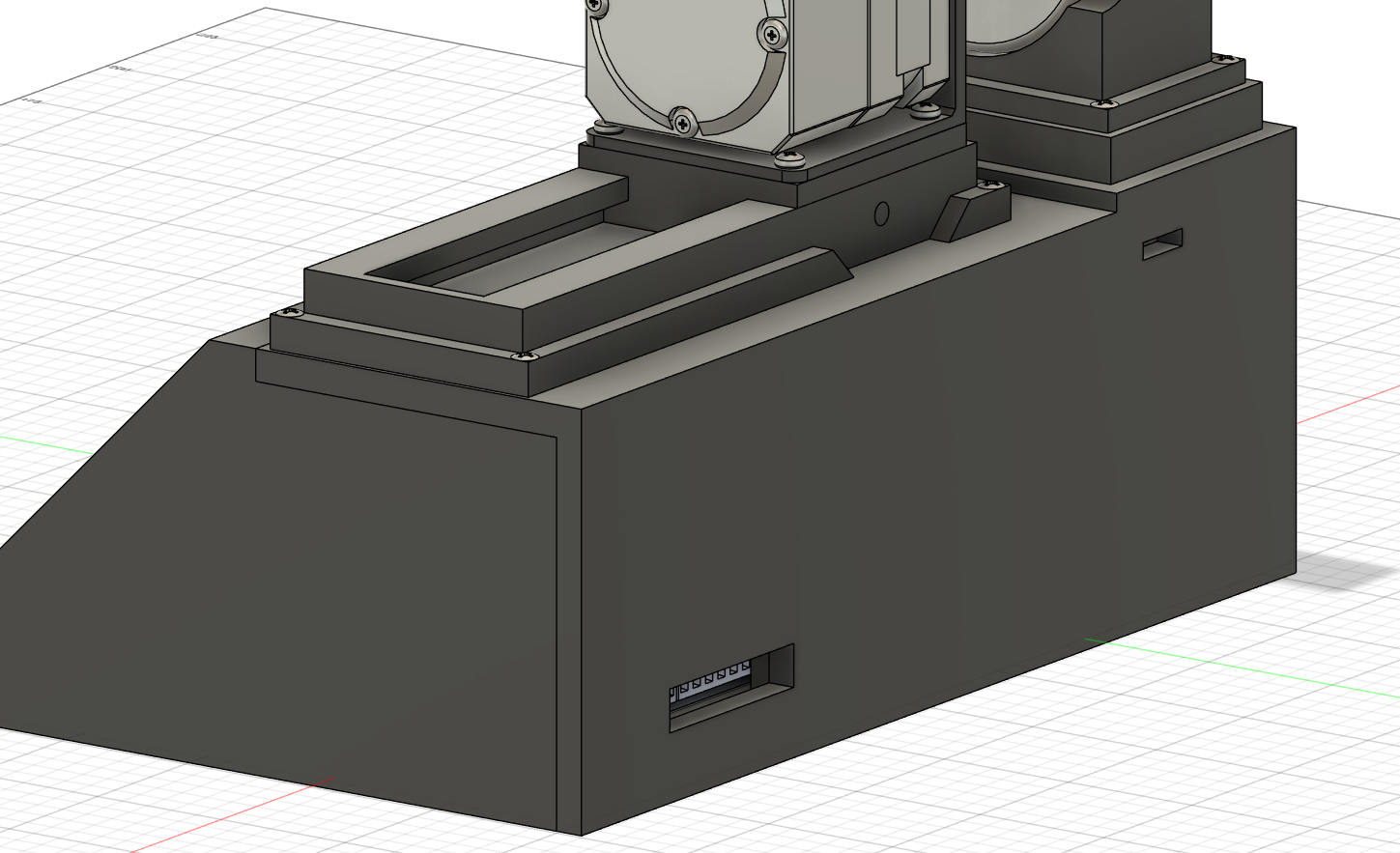The width and height of the screenshot is (1400, 853).
Task: Select the screw at rail plate's front corner
Action: coord(524,356)
